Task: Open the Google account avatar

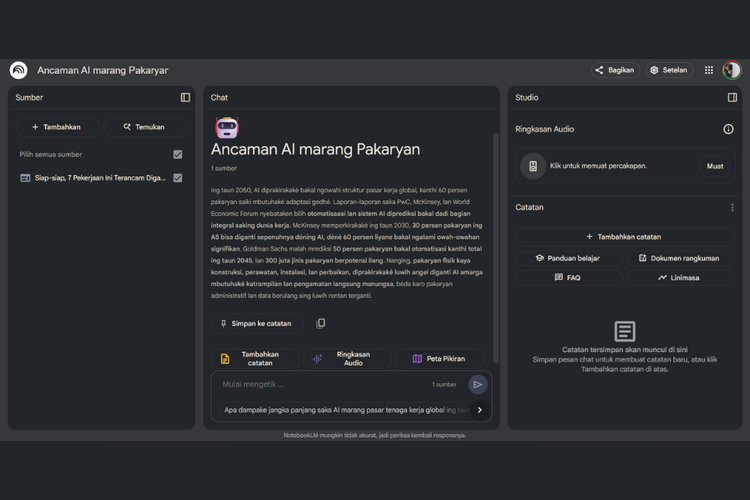Action: (732, 70)
